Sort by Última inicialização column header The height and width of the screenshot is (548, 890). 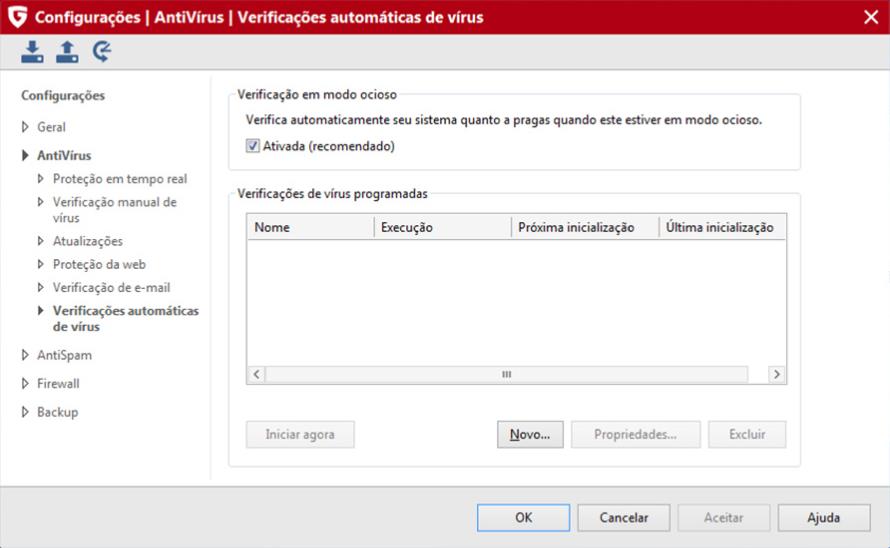pyautogui.click(x=723, y=227)
